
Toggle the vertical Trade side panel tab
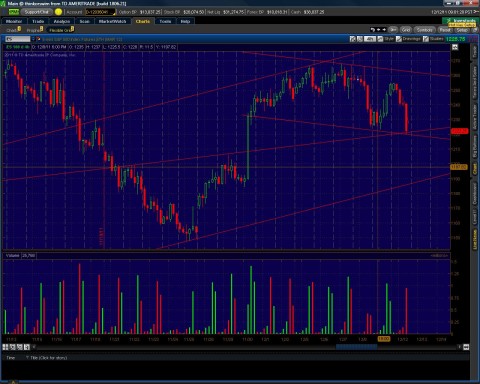(x=475, y=52)
